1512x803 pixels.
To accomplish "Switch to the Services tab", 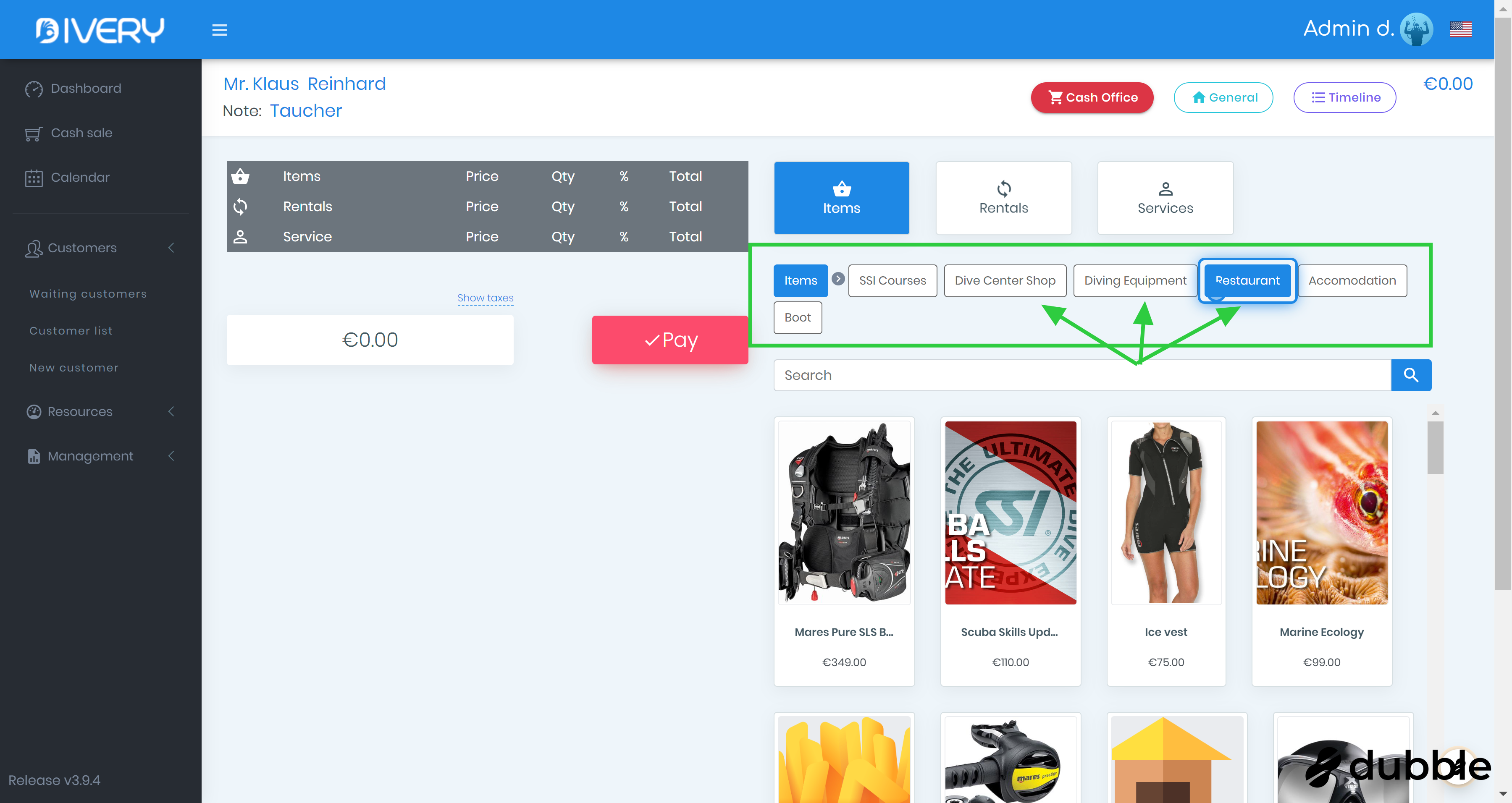I will click(x=1165, y=198).
